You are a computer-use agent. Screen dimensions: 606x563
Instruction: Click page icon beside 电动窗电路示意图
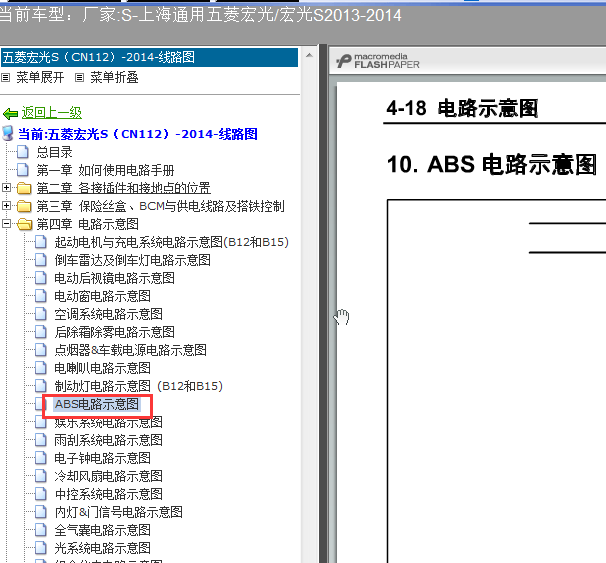click(x=41, y=296)
